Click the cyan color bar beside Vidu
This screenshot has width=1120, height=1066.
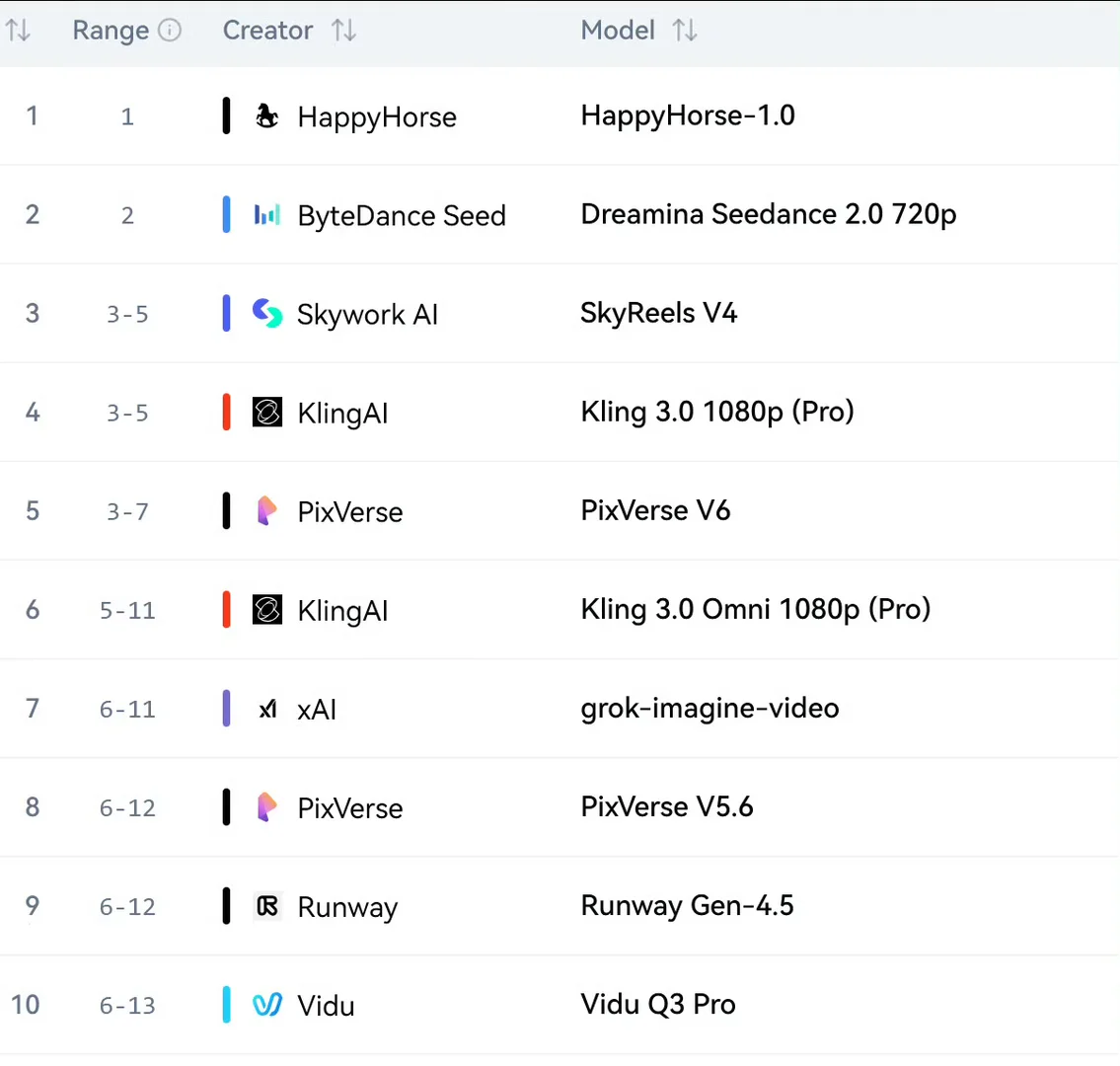(x=226, y=1005)
